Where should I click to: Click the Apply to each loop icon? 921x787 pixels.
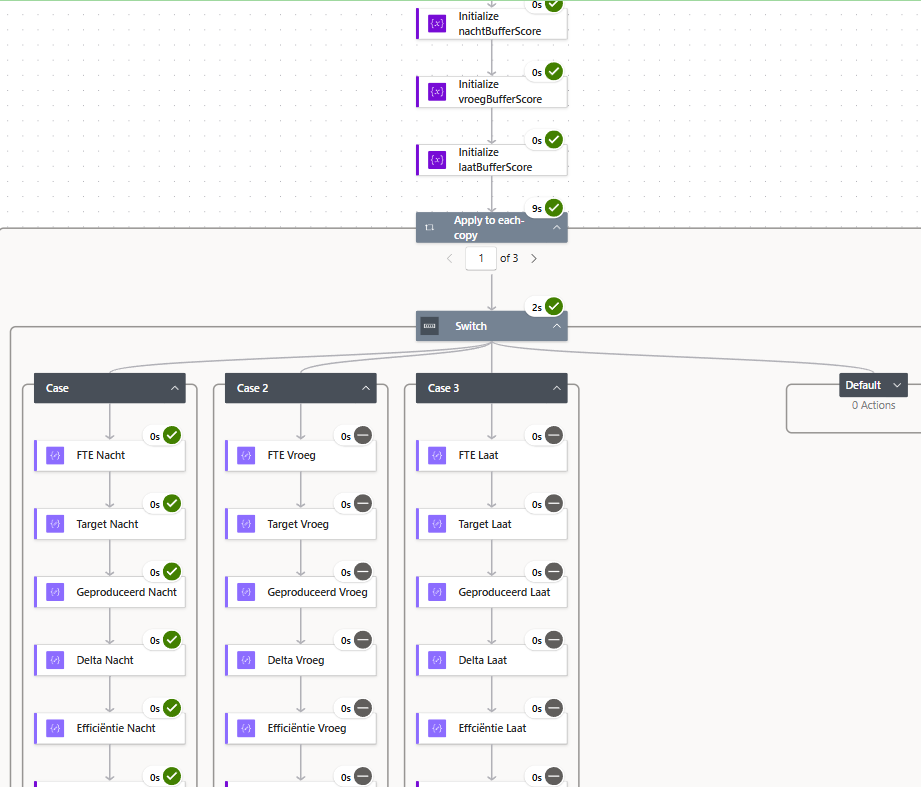430,227
